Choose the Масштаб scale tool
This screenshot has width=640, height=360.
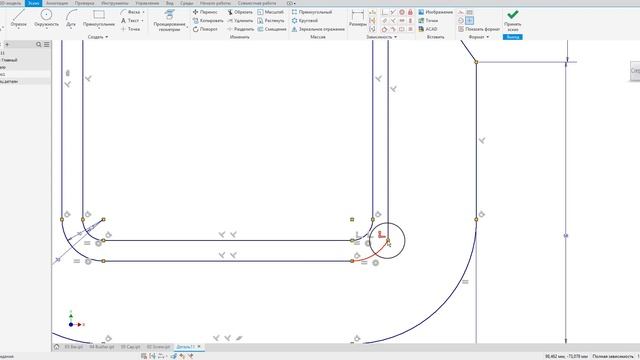(270, 12)
